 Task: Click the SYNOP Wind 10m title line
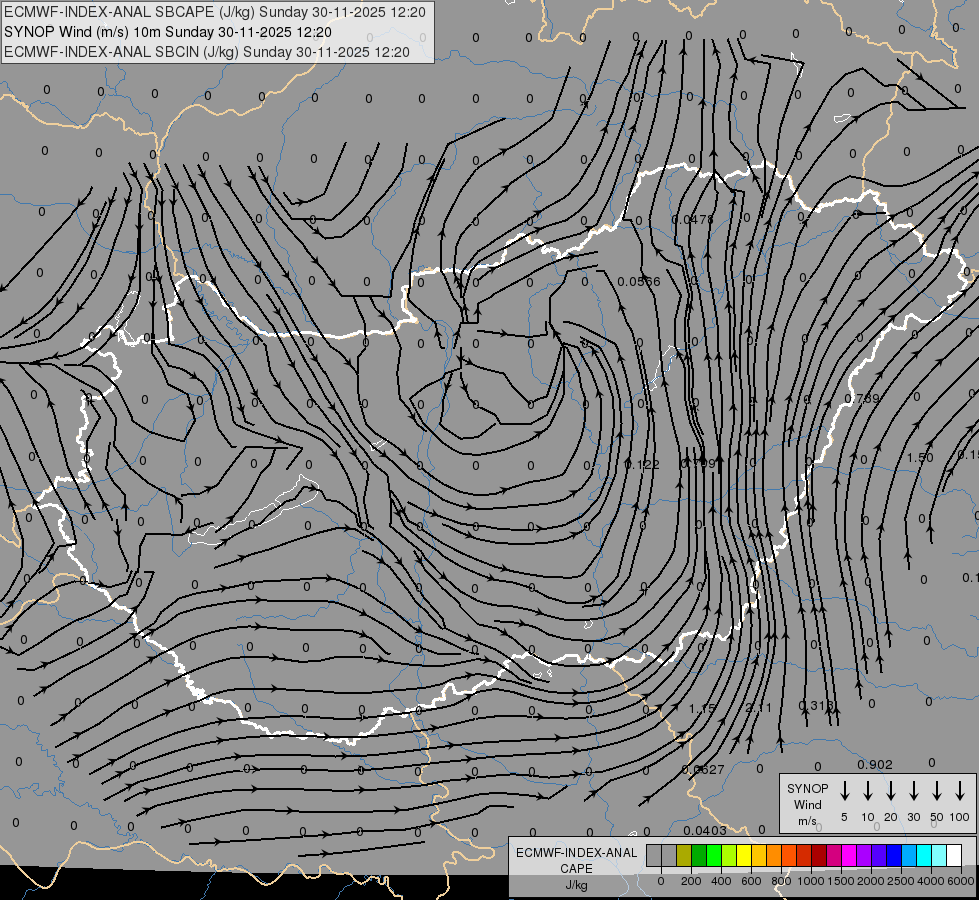click(167, 32)
